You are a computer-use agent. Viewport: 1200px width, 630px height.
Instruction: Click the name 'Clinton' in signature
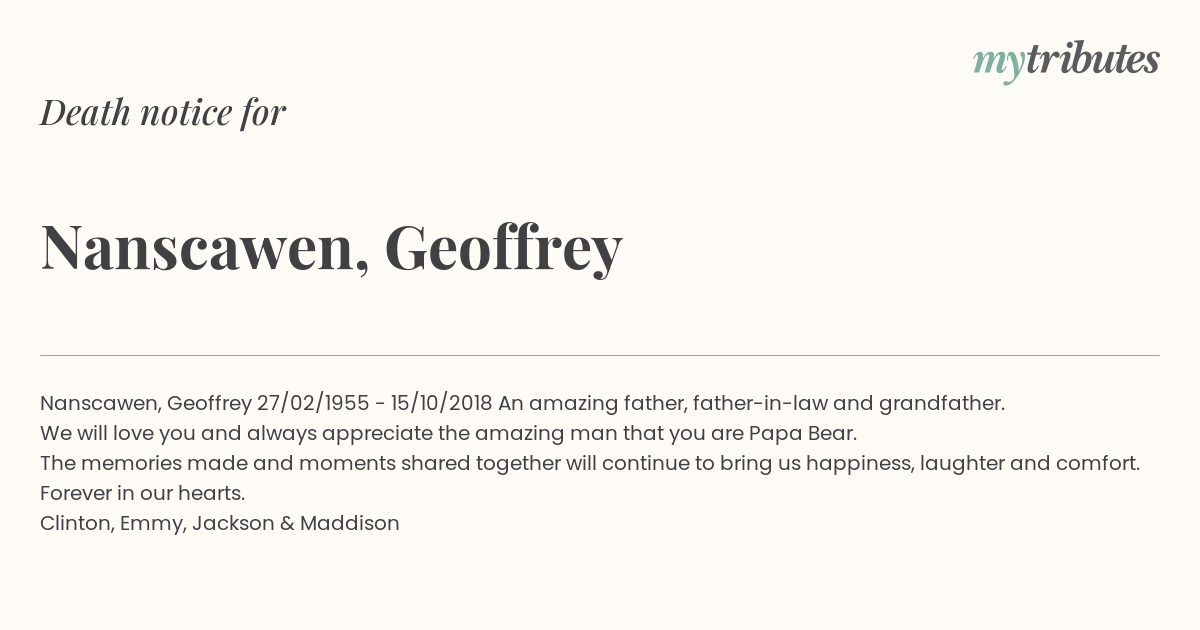tap(77, 523)
